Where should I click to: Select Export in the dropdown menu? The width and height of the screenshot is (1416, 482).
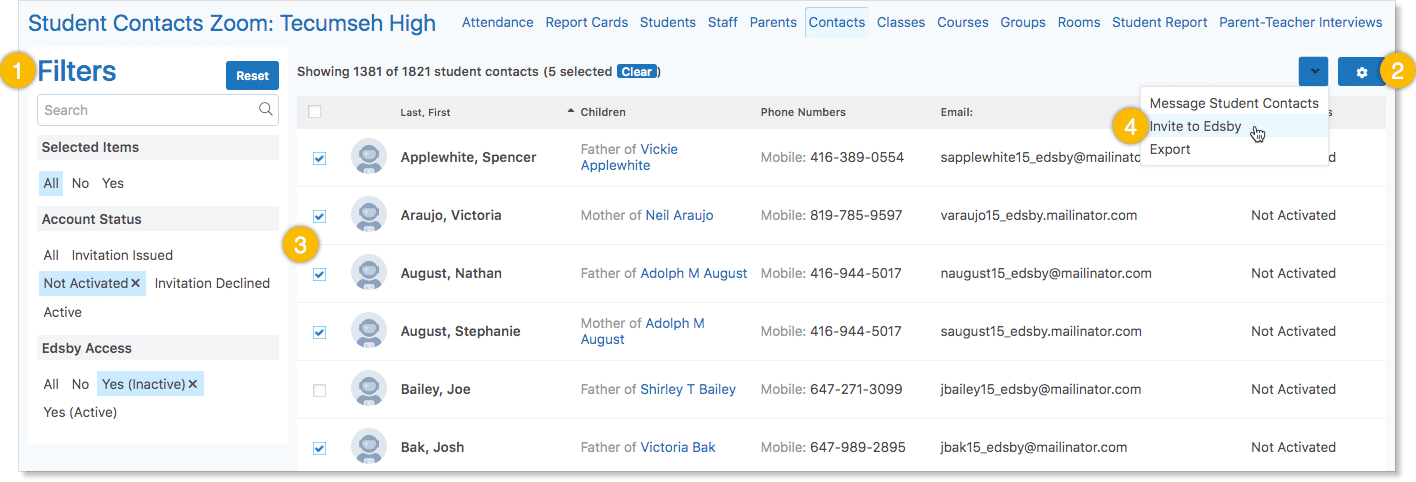coord(1170,149)
